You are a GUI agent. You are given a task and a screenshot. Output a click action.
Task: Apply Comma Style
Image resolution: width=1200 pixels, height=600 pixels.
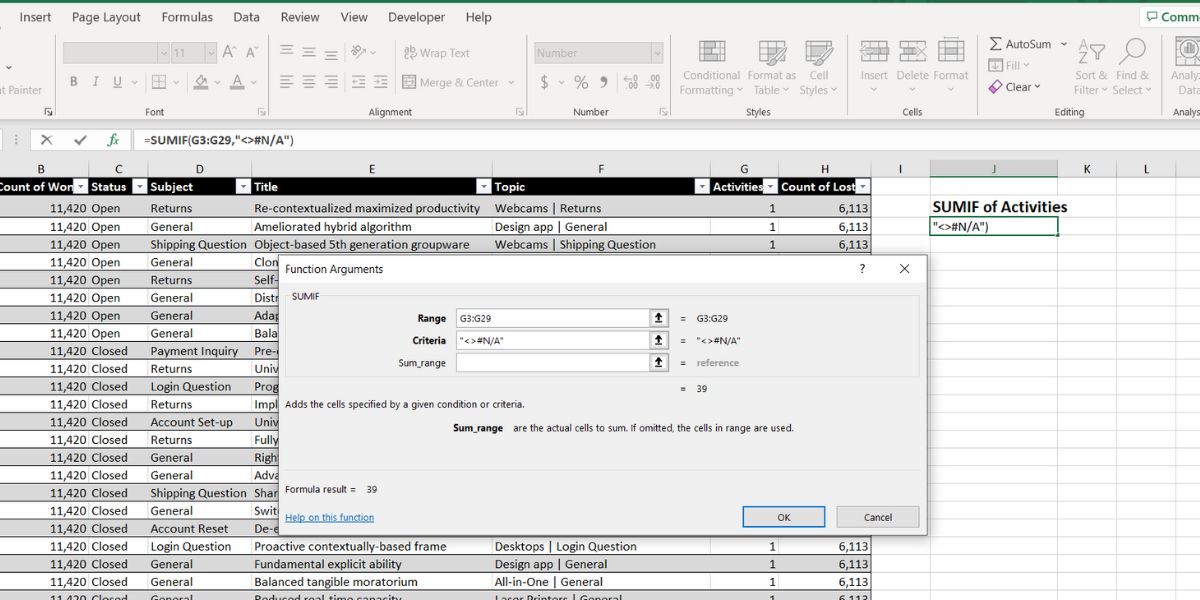click(x=604, y=82)
